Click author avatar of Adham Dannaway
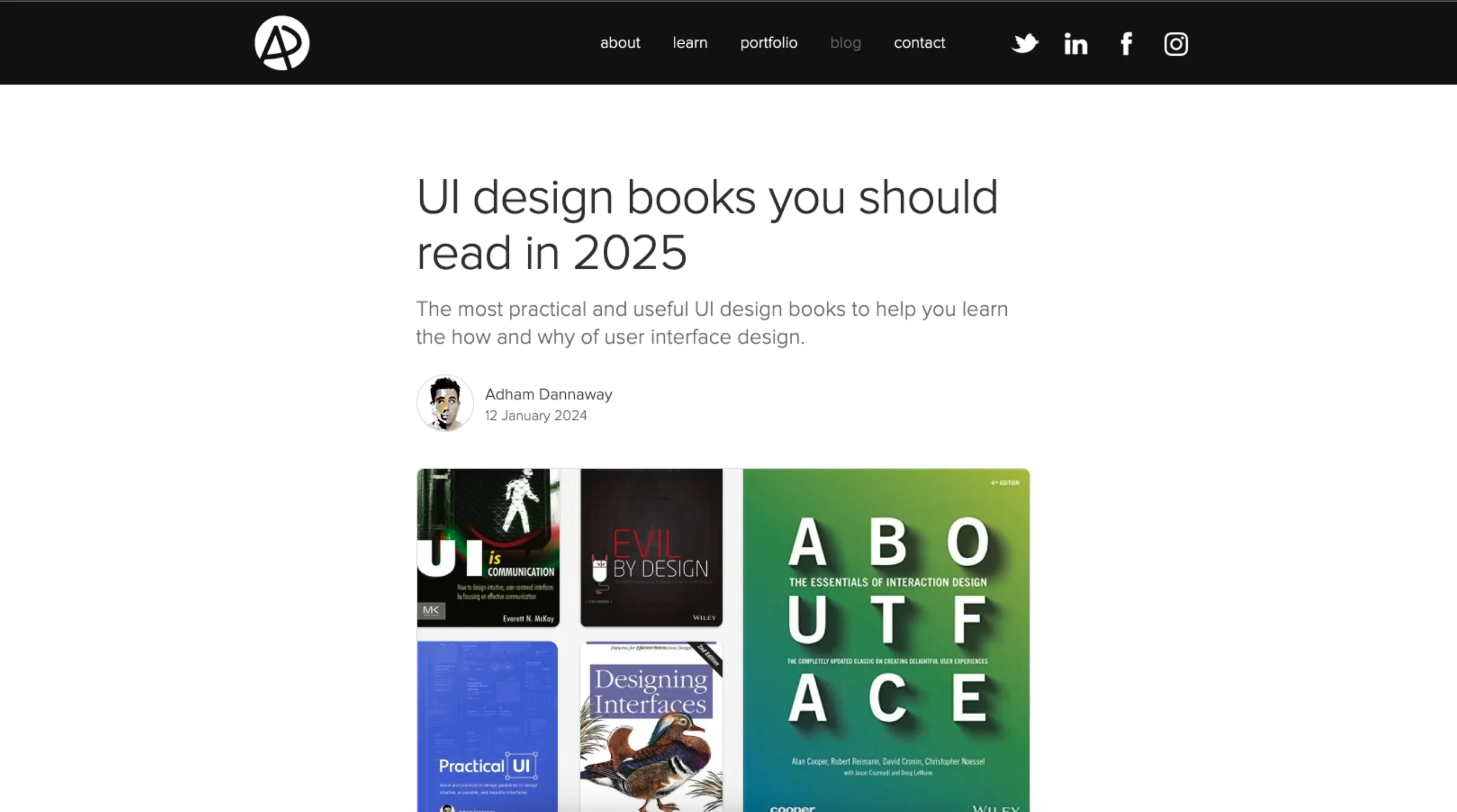The width and height of the screenshot is (1457, 812). click(445, 403)
